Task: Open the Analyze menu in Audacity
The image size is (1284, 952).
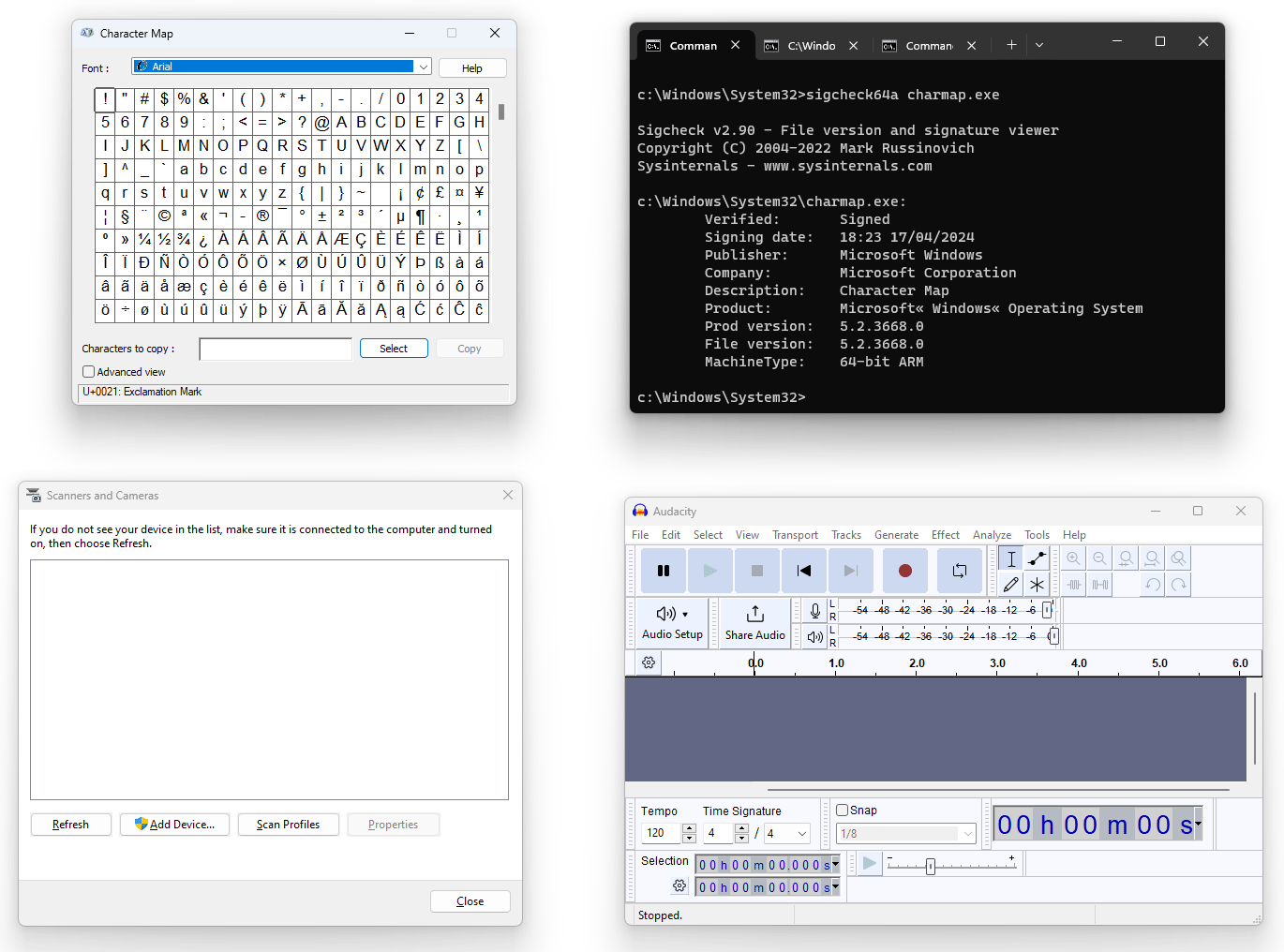Action: [x=992, y=535]
